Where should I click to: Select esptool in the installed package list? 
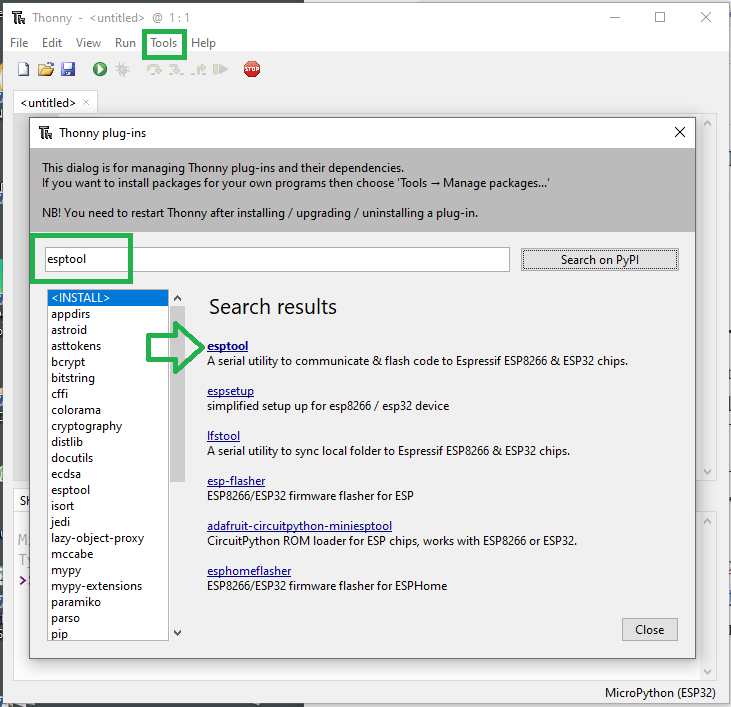(108, 490)
